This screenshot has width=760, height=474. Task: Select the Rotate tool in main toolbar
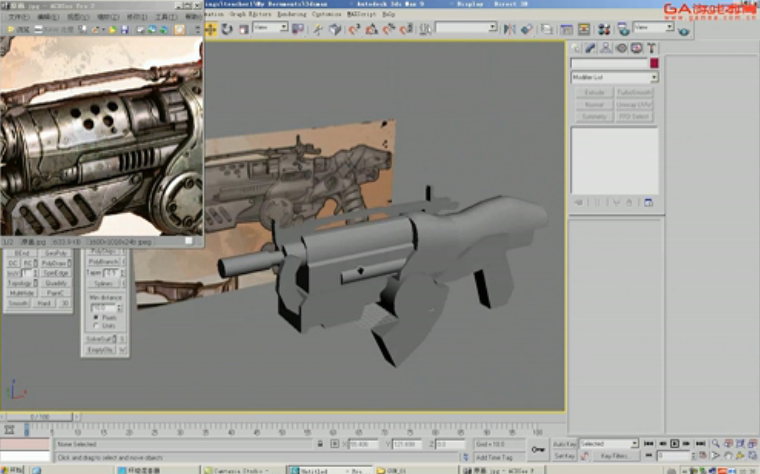(227, 30)
